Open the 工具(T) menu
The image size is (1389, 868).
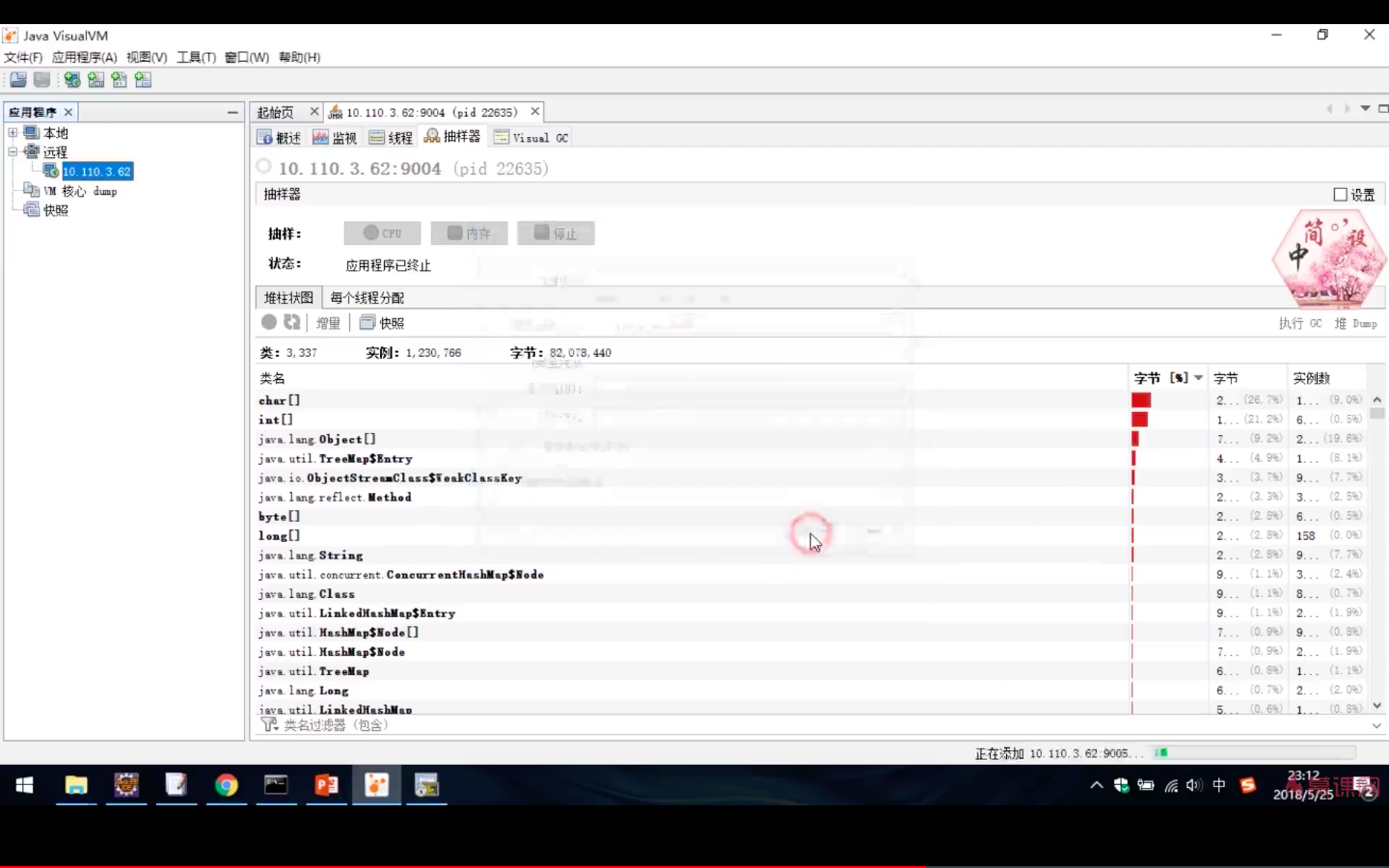pos(196,57)
